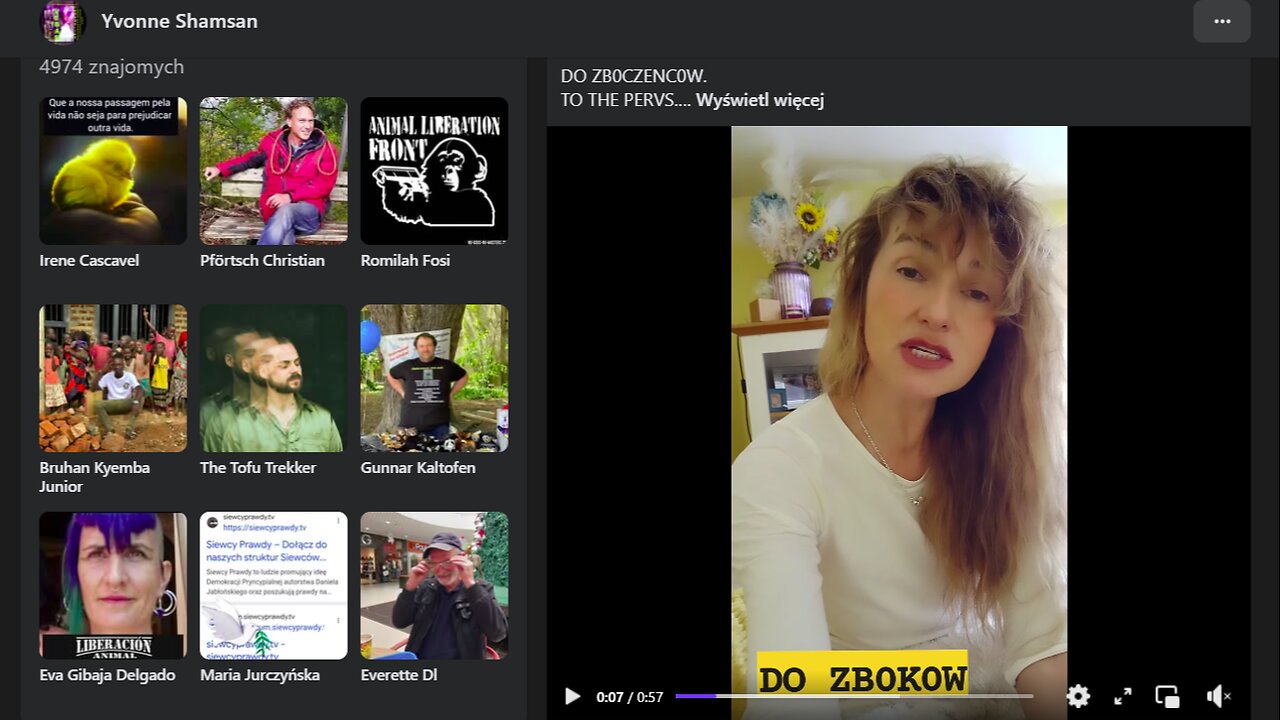Click the name Bruhan Kyemba Junior

[x=94, y=477]
